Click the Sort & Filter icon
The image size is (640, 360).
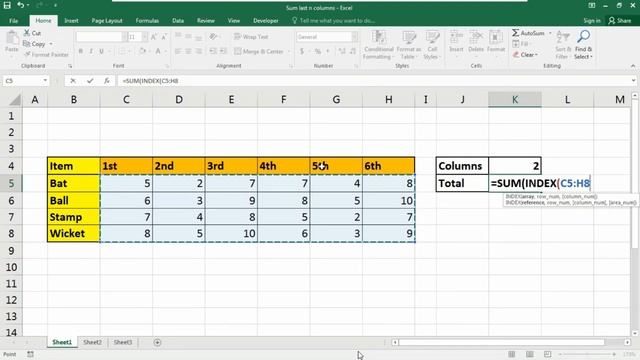pos(562,38)
